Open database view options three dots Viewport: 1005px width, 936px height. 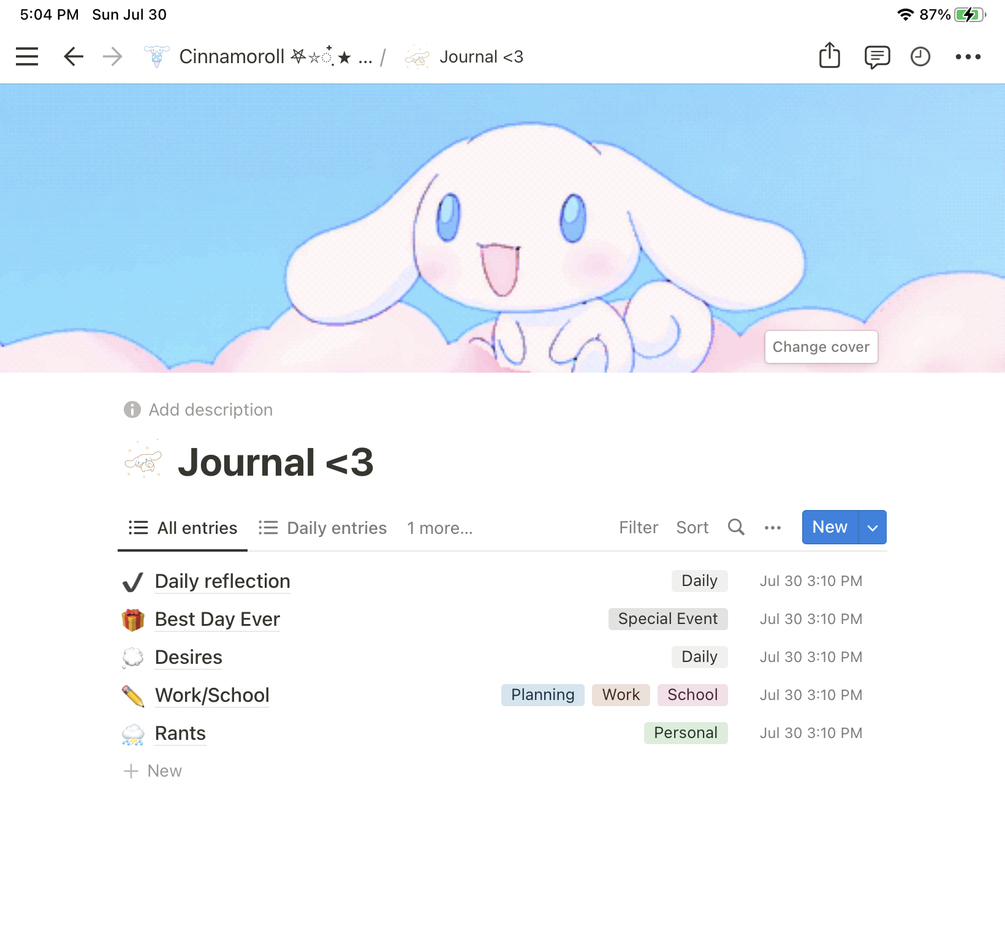[772, 528]
